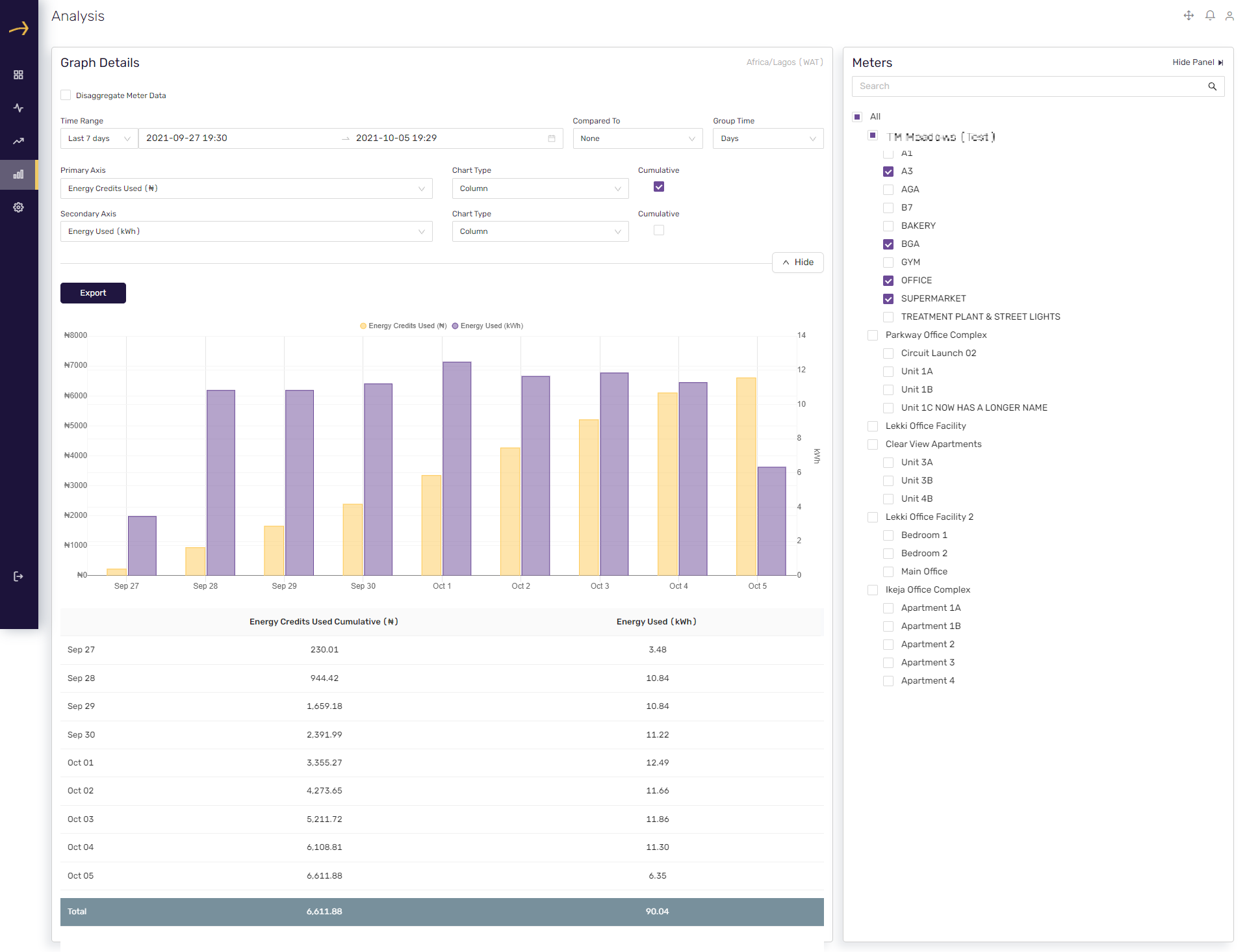The height and width of the screenshot is (952, 1247).
Task: Uncheck the OFFICE meter checkbox
Action: pyautogui.click(x=888, y=281)
